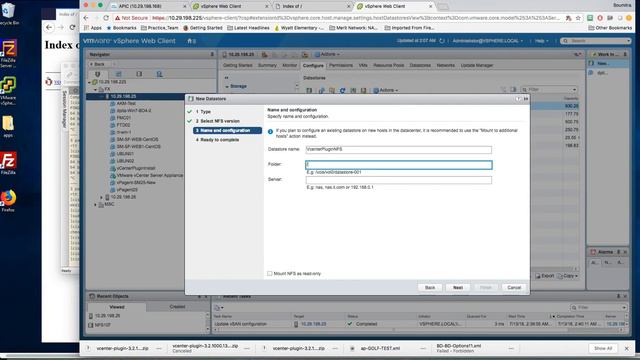Select the SM-SF-WEB-CentOS virtual machine
Image resolution: width=640 pixels, height=360 pixels.
point(138,139)
